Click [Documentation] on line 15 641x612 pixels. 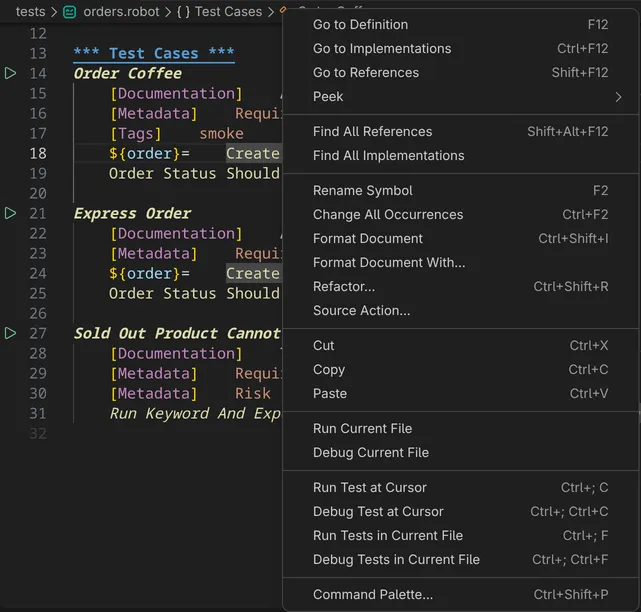point(176,94)
